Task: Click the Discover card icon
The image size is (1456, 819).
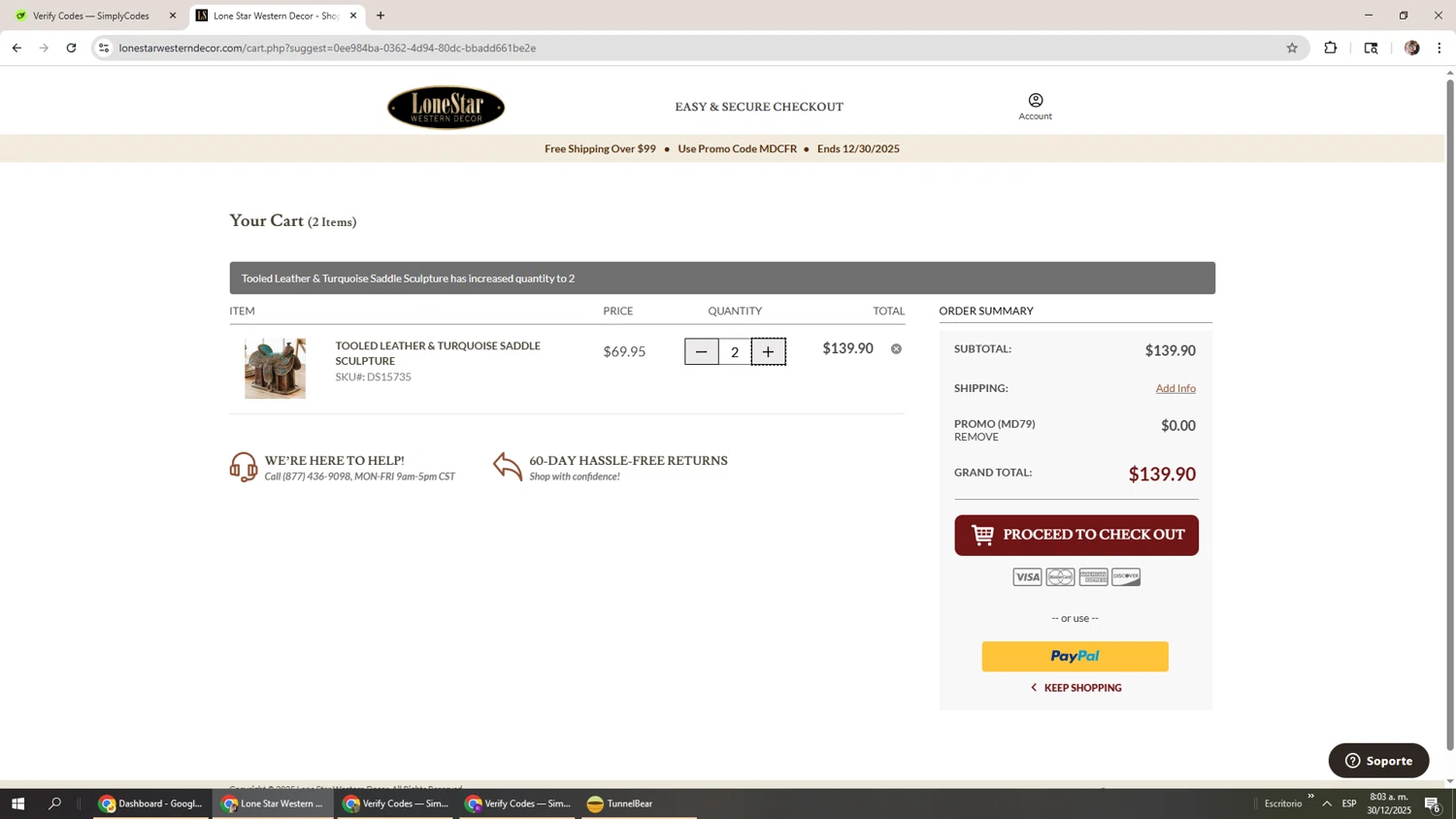Action: tap(1126, 577)
